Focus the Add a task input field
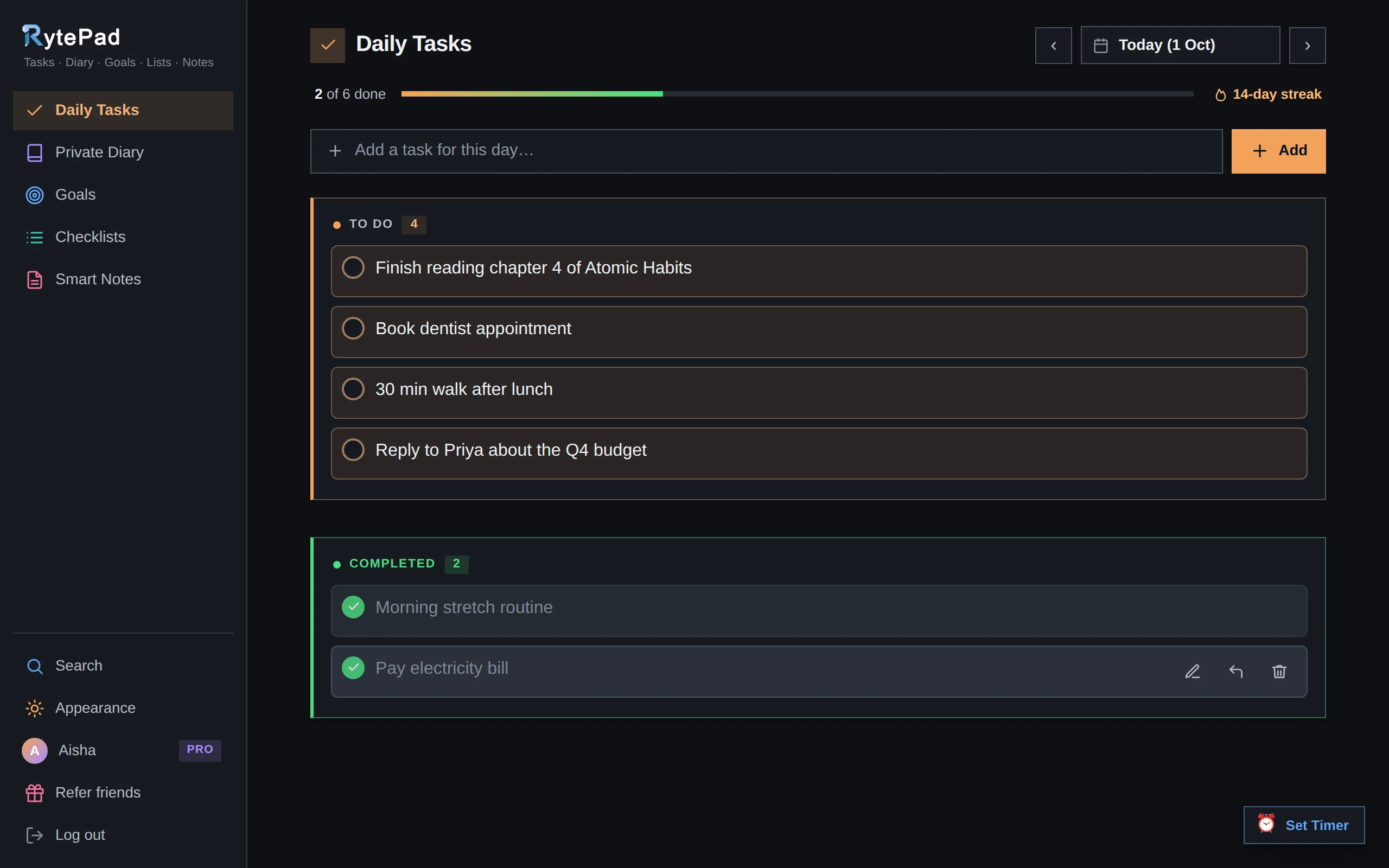Screen dimensions: 1389x868 point(766,151)
